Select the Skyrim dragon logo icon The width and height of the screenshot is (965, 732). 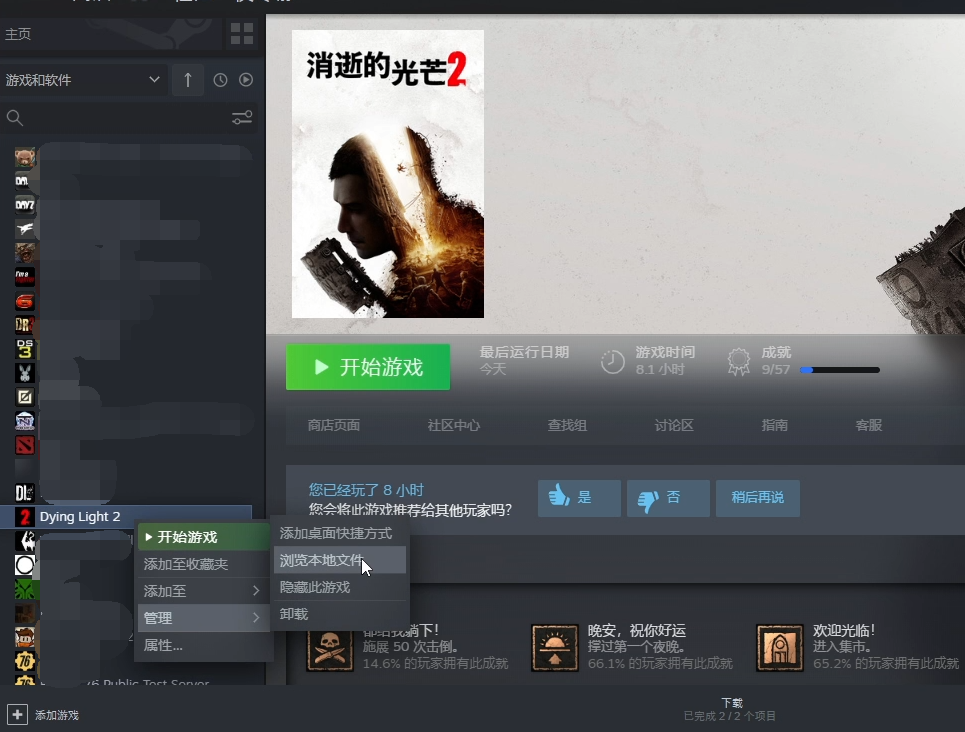(25, 541)
